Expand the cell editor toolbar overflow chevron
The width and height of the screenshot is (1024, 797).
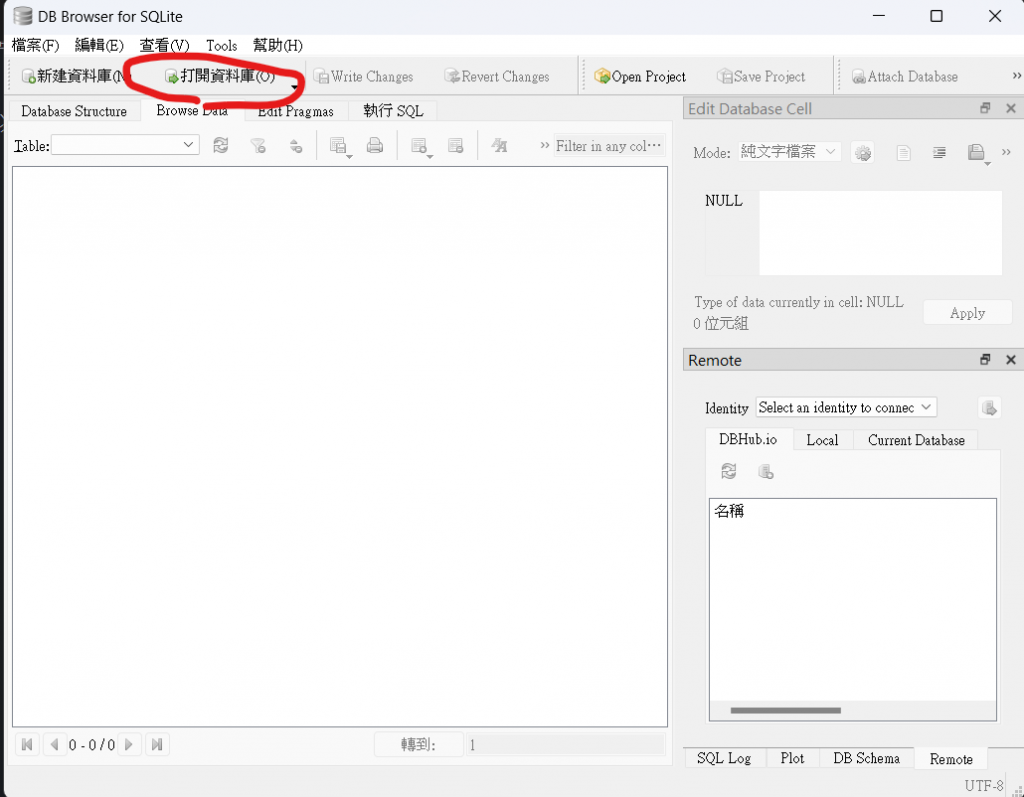pyautogui.click(x=1006, y=152)
